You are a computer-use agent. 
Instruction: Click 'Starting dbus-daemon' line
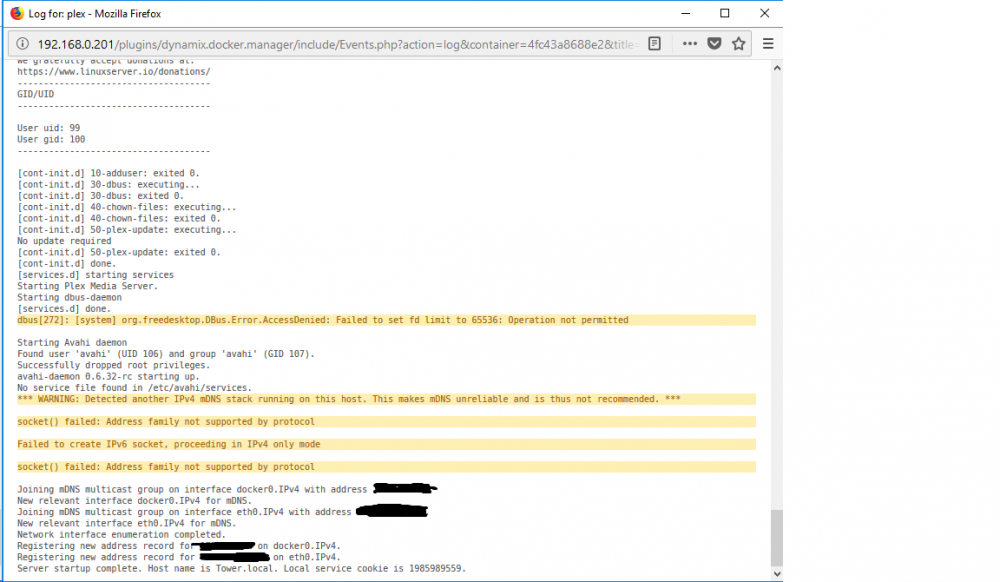click(70, 298)
